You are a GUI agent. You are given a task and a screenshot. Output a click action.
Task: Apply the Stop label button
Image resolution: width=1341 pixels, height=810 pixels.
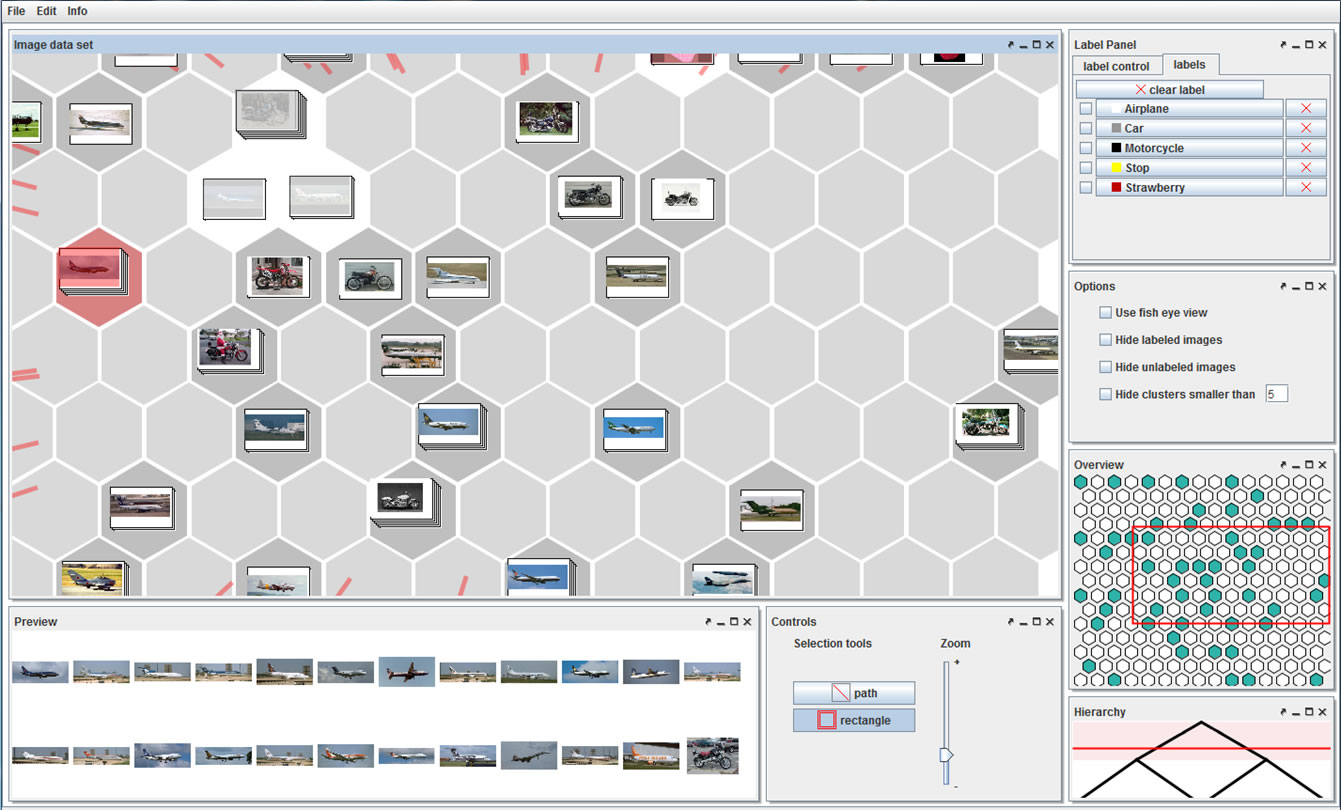click(x=1189, y=168)
